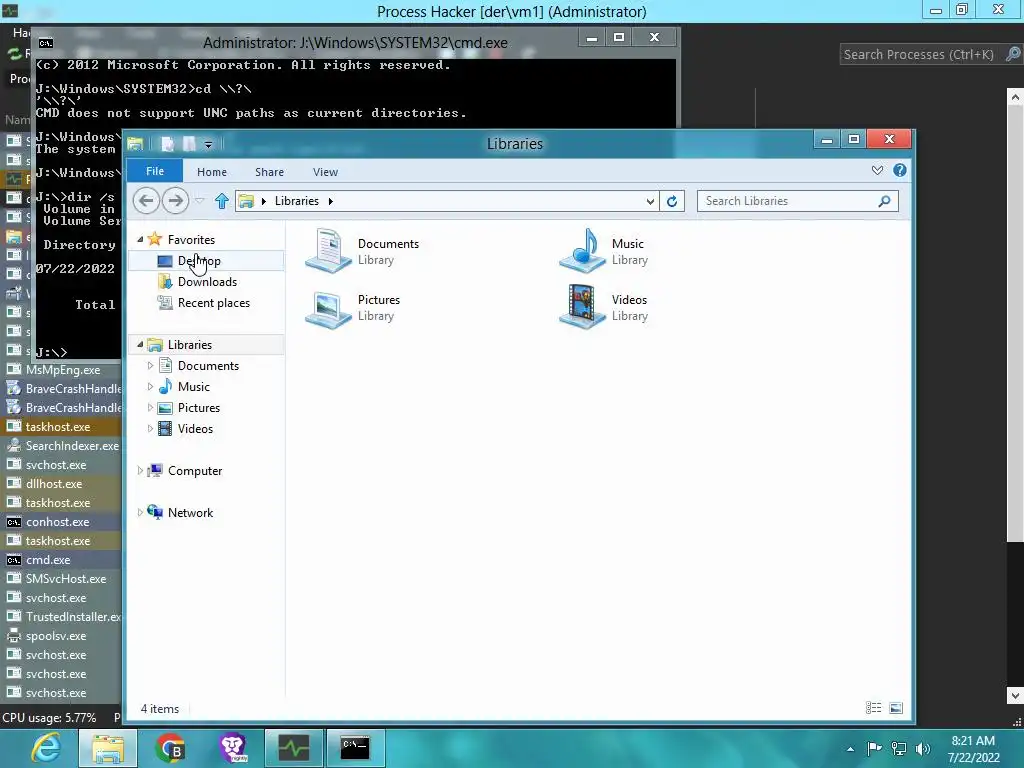Switch to cmd.exe taskbar icon
The width and height of the screenshot is (1024, 768).
coord(356,748)
